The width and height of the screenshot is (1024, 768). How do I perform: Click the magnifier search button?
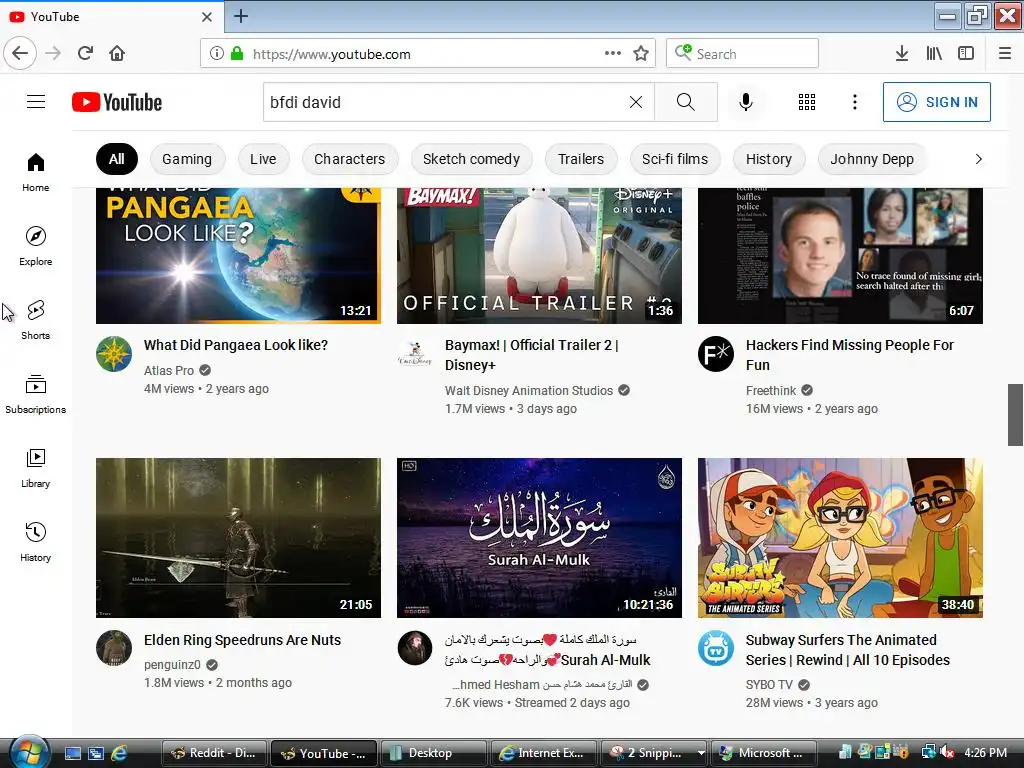[x=686, y=102]
